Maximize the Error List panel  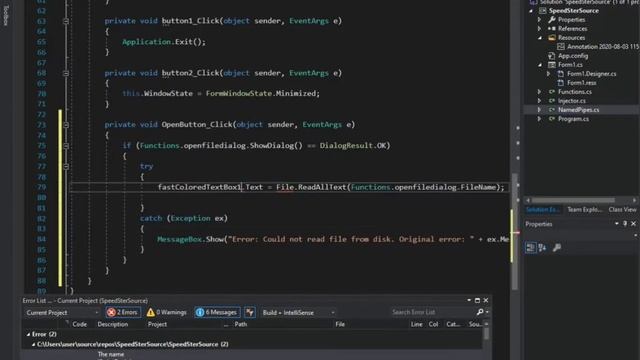click(x=477, y=300)
